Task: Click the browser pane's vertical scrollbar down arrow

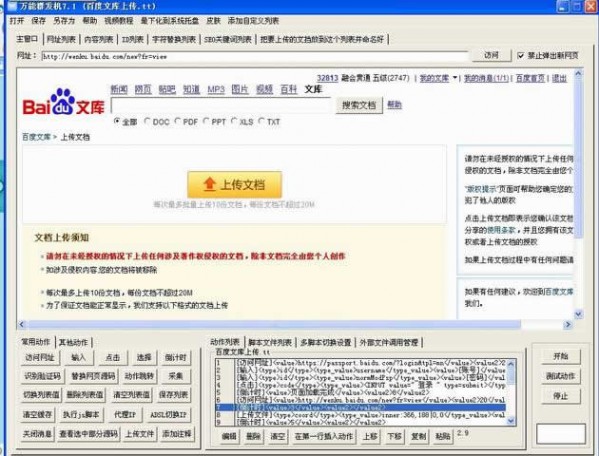Action: coord(578,314)
